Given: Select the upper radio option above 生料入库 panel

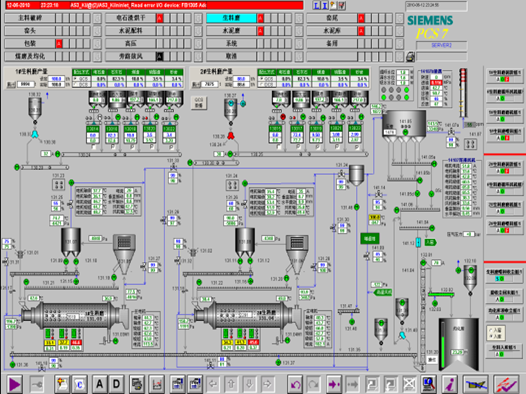Looking at the screenshot, I should tap(491, 330).
